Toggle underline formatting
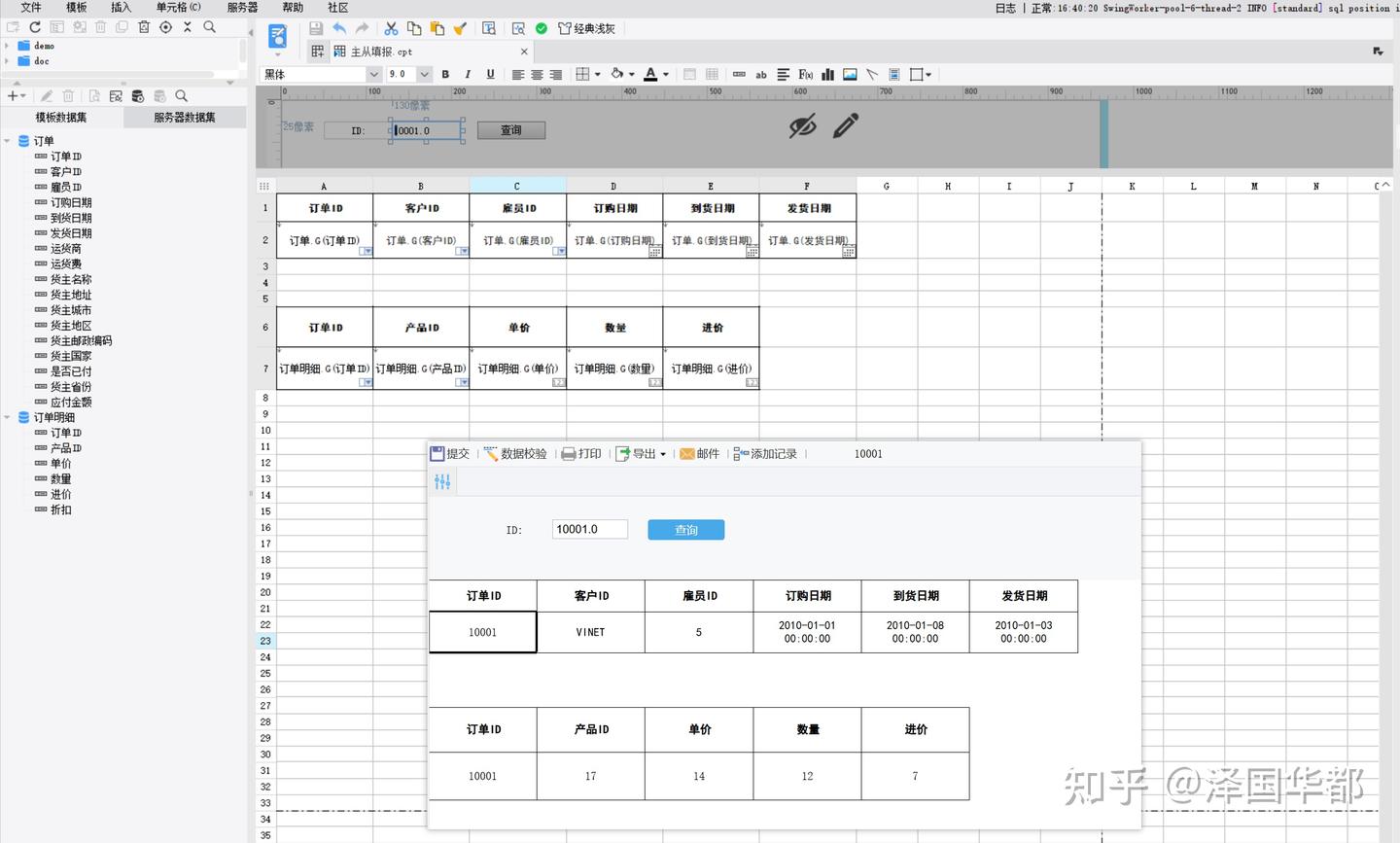Image resolution: width=1400 pixels, height=843 pixels. coord(490,75)
